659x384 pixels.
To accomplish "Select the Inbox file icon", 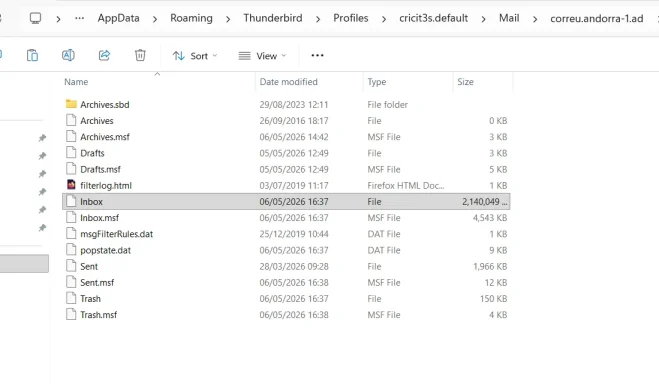I will click(x=71, y=201).
